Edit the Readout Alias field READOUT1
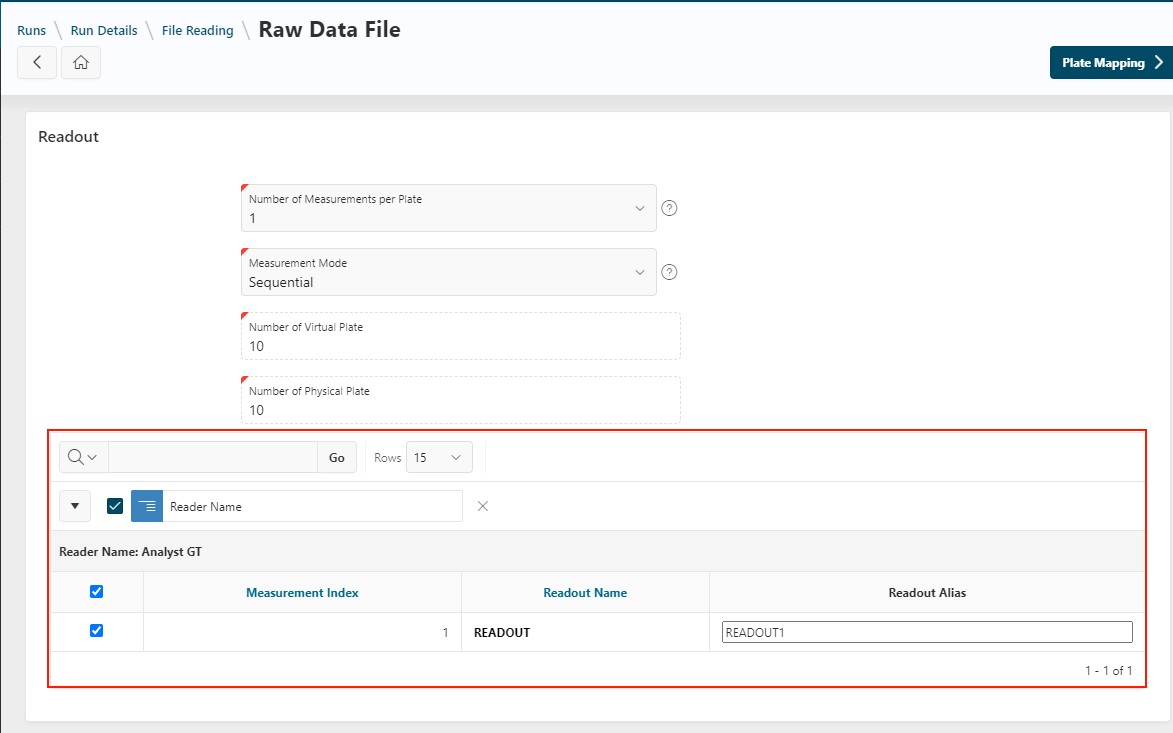Image resolution: width=1173 pixels, height=733 pixels. (x=927, y=632)
